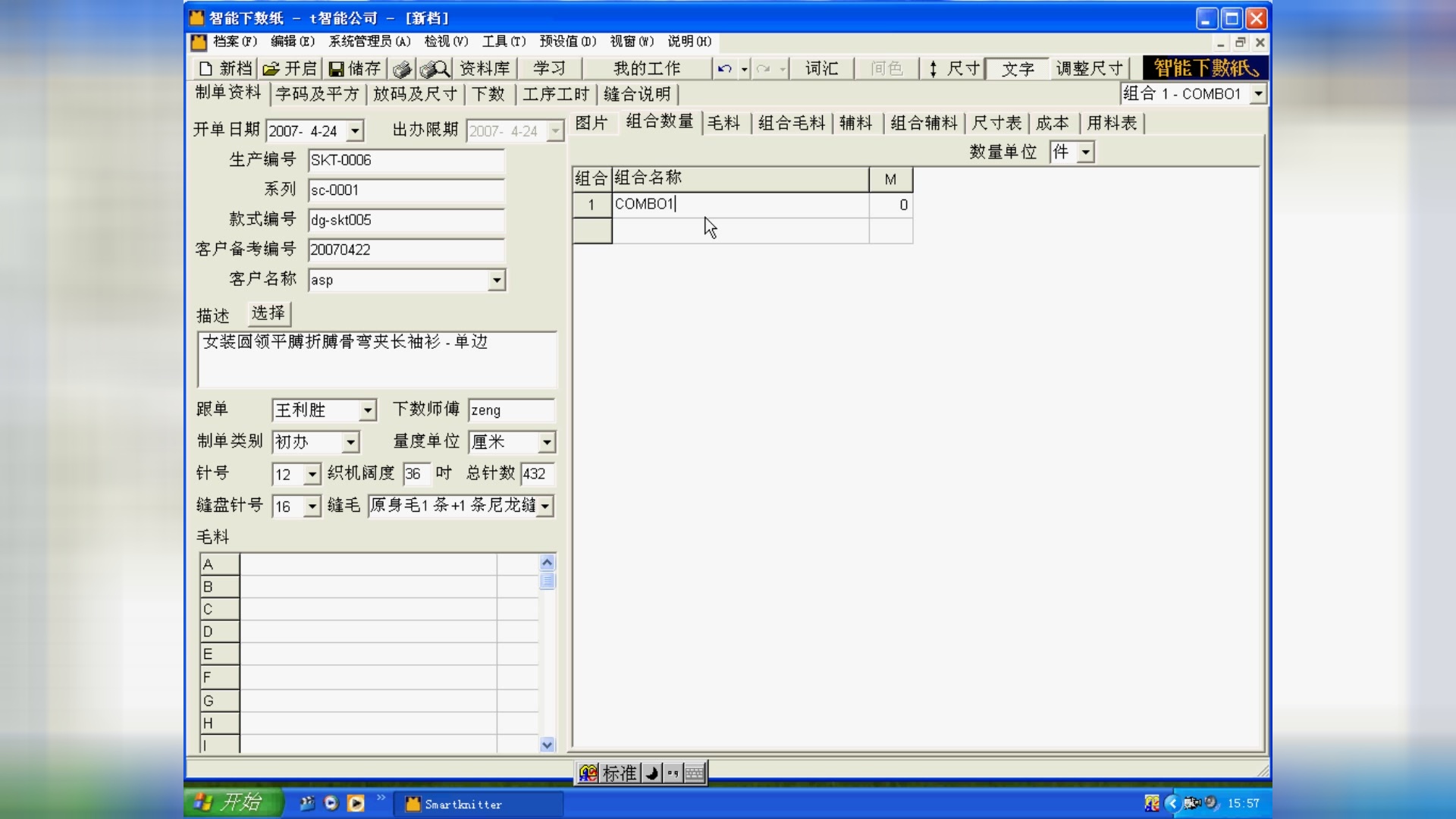Image resolution: width=1456 pixels, height=819 pixels.
Task: Click the 选择 description select button
Action: (x=268, y=313)
